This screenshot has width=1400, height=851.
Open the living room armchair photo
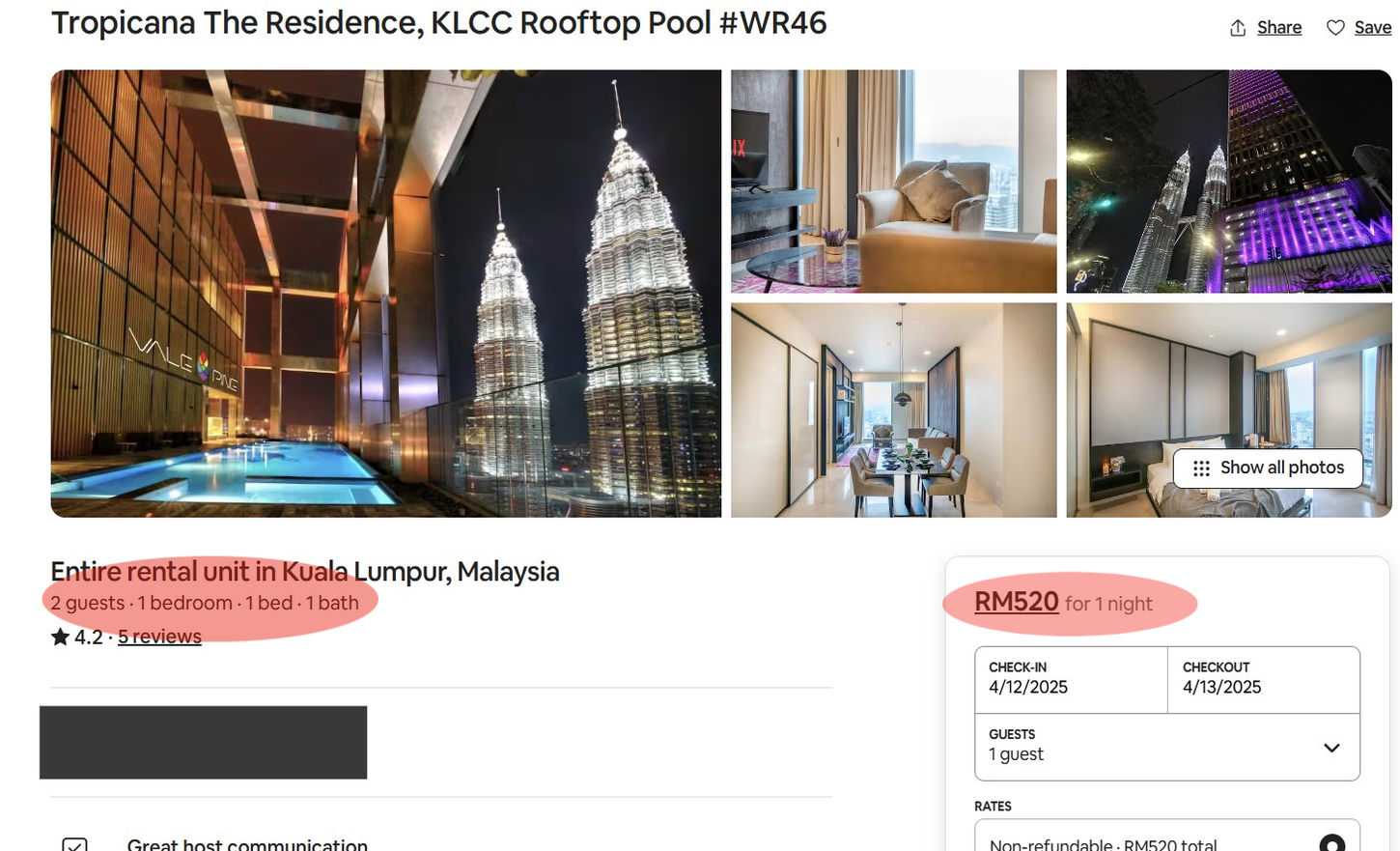[894, 182]
